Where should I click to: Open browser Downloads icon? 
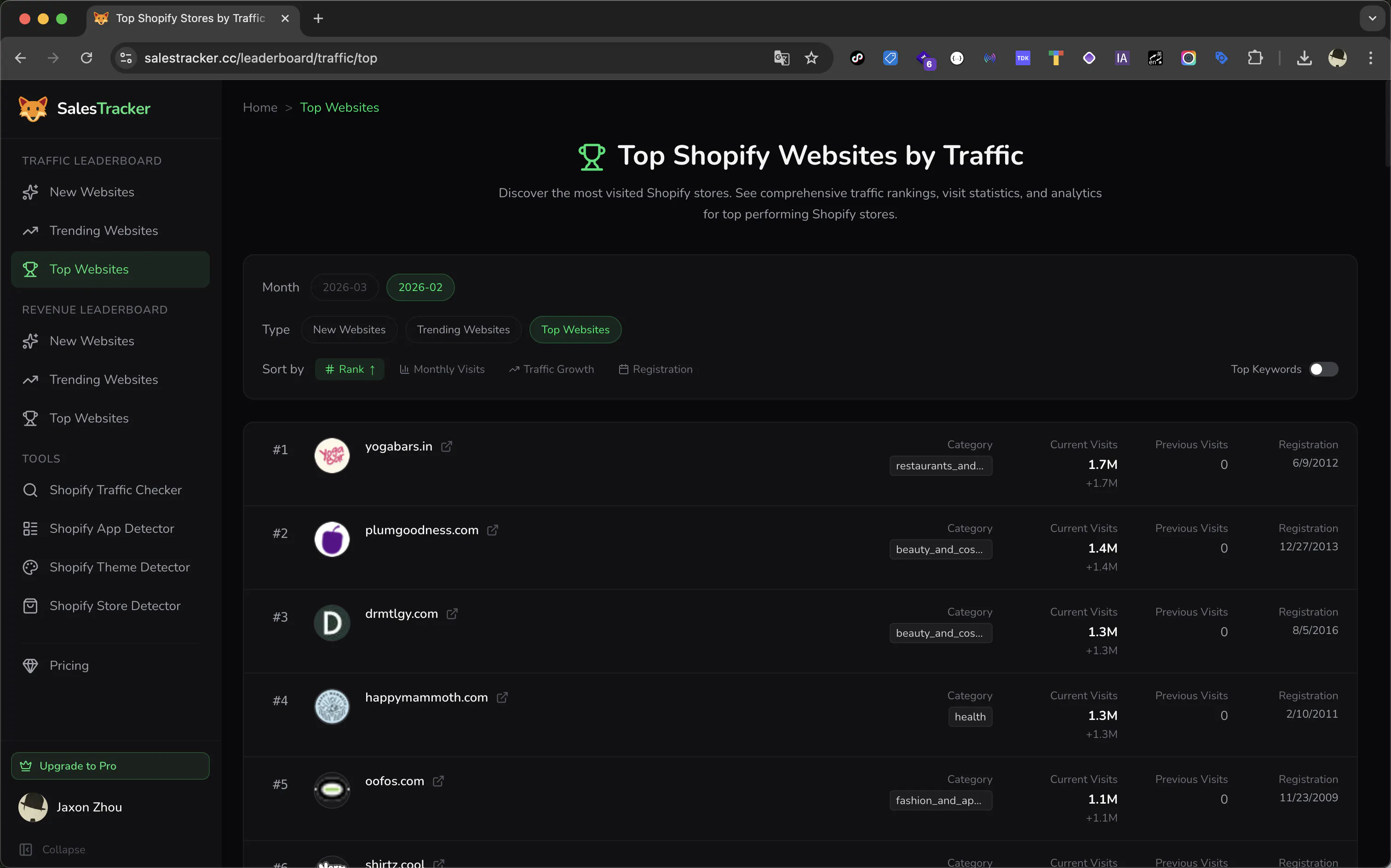(1304, 58)
